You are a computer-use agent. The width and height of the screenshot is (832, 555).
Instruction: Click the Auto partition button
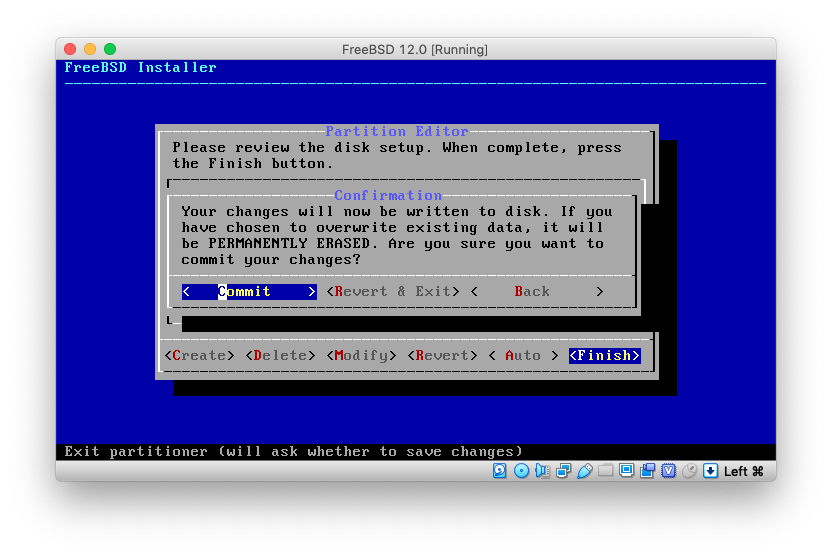(x=523, y=356)
